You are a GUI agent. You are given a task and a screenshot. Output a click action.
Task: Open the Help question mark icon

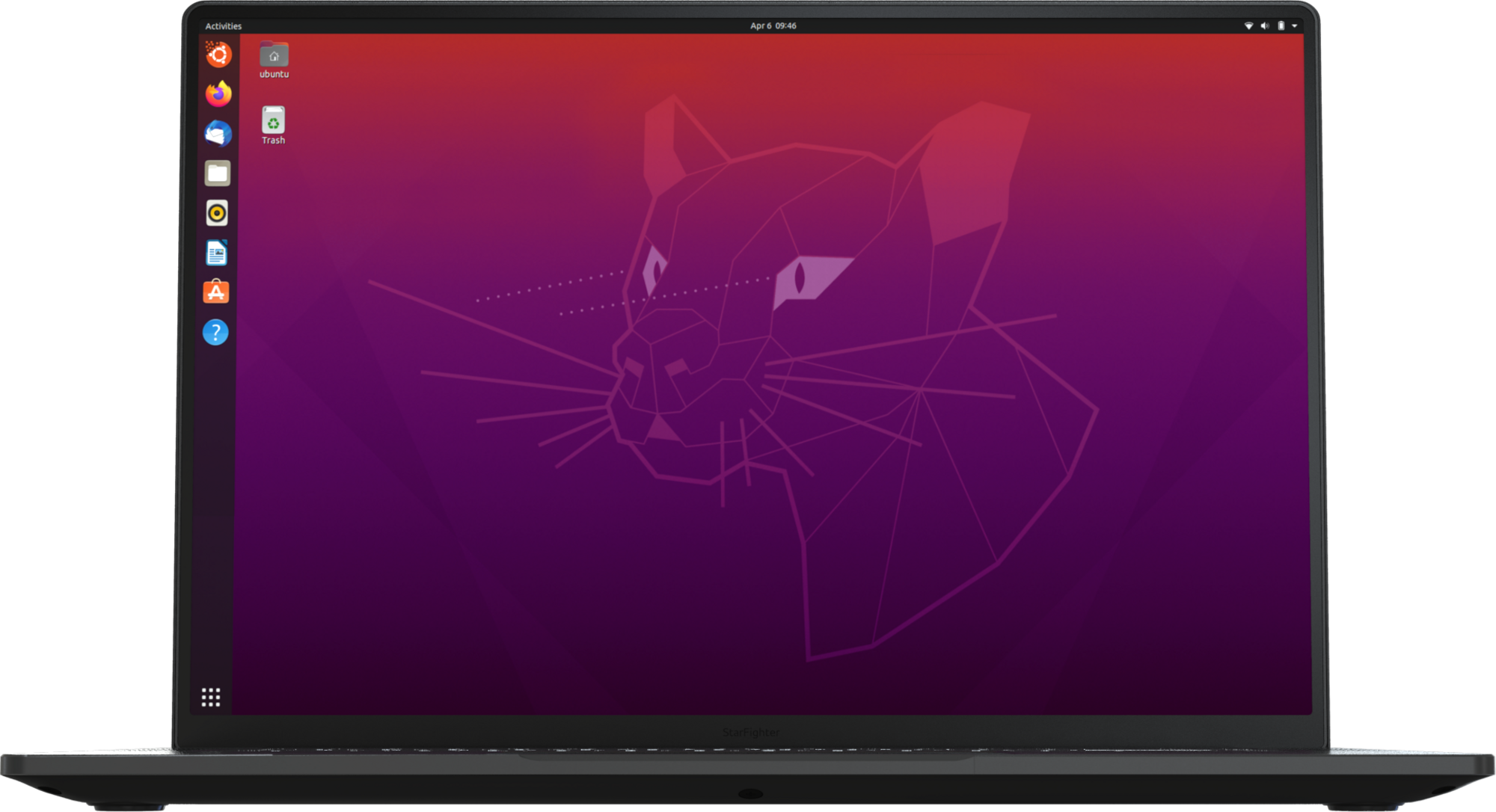[x=215, y=332]
